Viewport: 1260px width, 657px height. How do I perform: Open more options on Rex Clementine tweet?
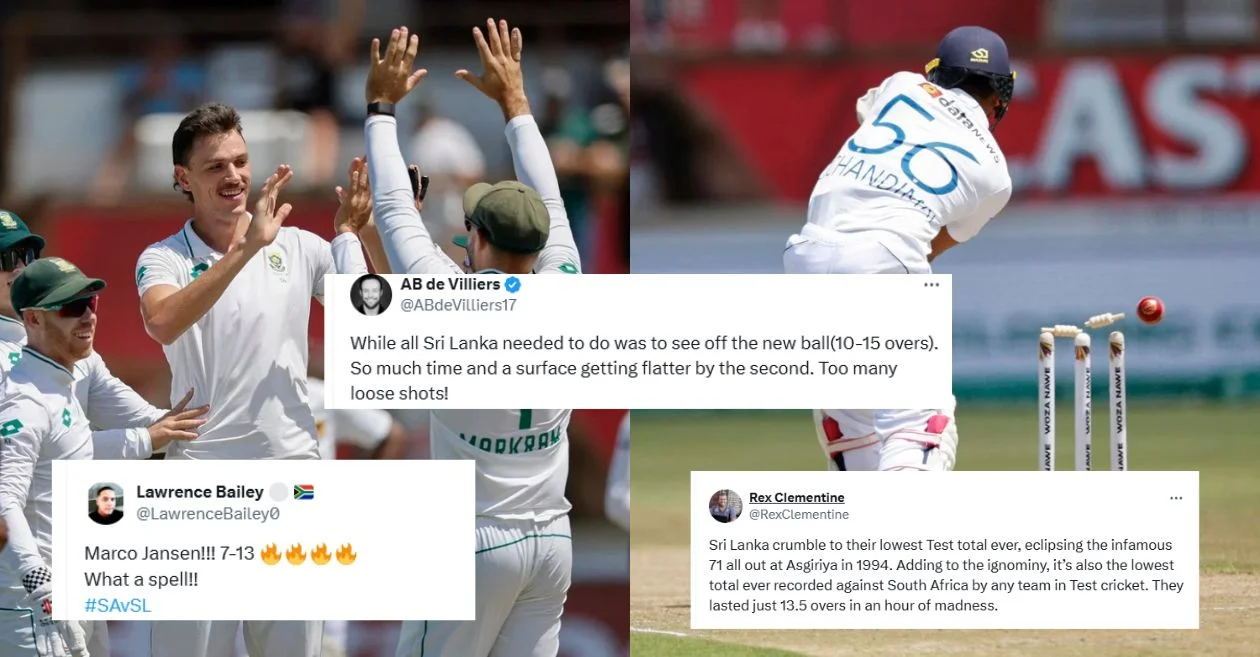(x=1176, y=497)
